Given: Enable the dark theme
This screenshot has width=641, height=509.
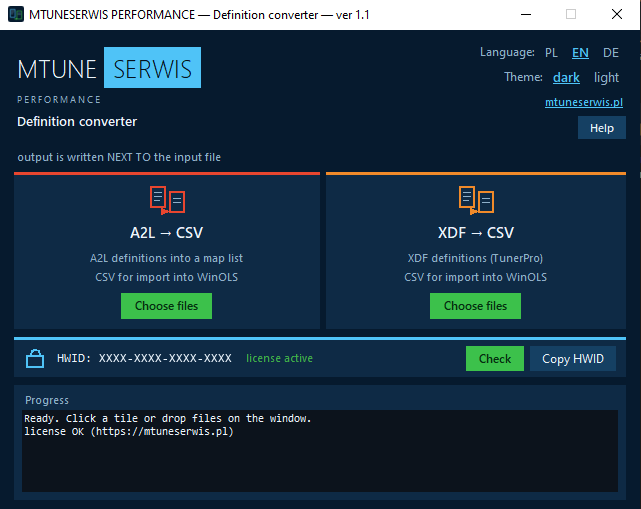Looking at the screenshot, I should [566, 77].
